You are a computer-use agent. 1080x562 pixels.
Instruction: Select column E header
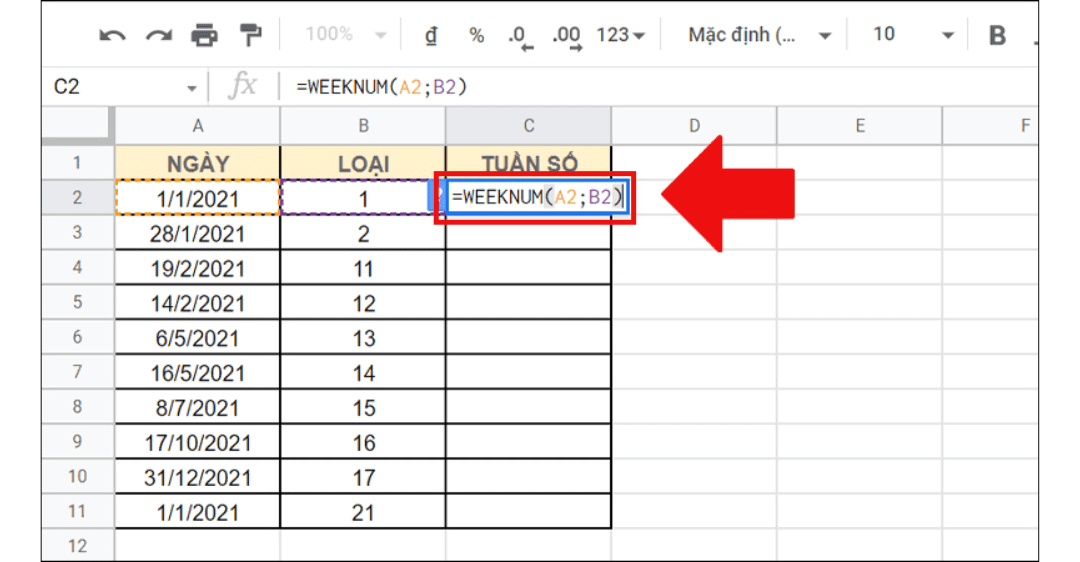tap(859, 125)
